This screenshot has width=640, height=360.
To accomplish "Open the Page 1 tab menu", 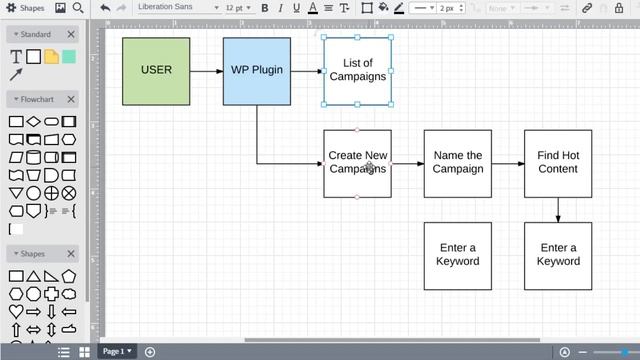I will [117, 351].
